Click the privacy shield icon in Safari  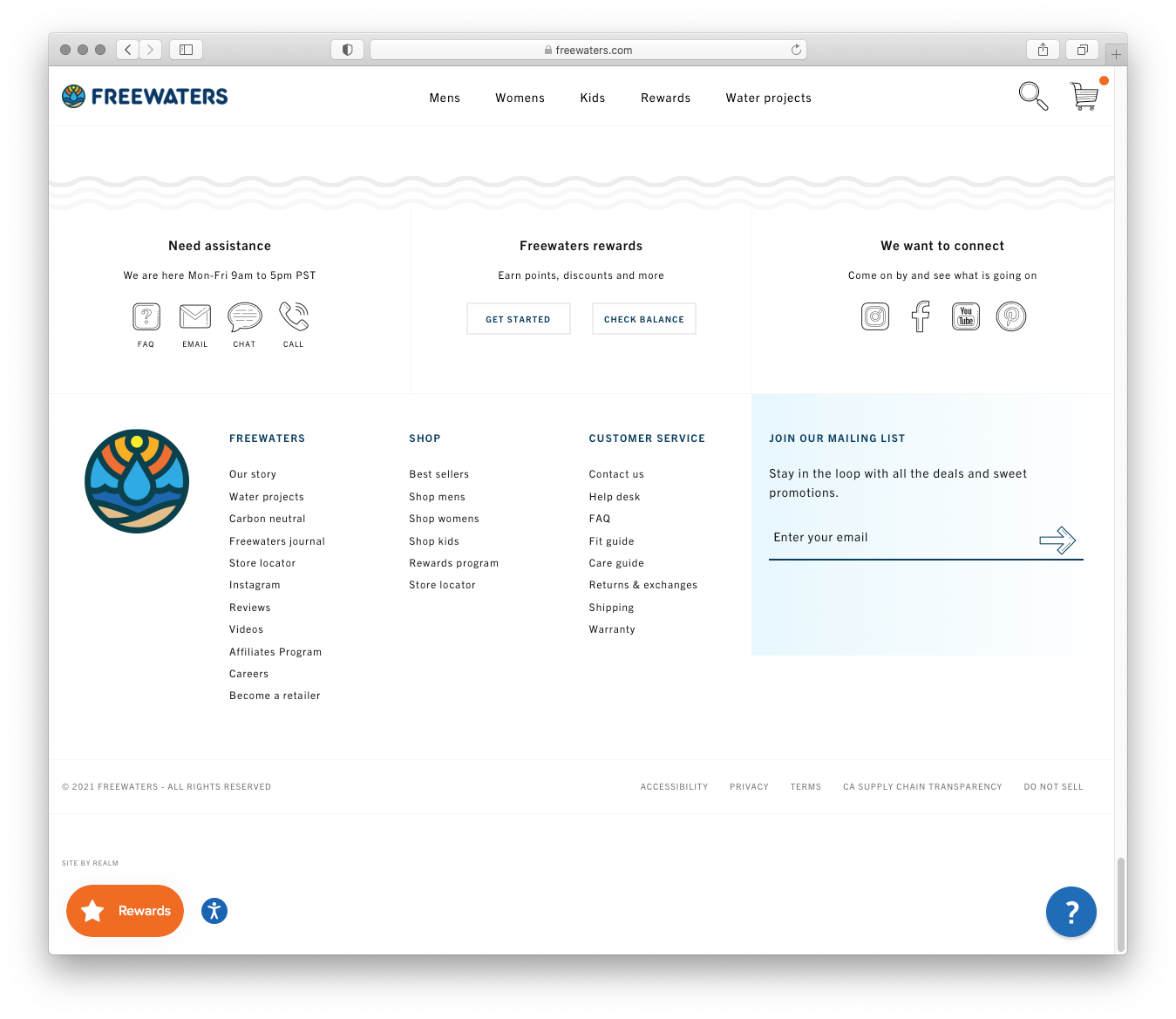pos(347,50)
